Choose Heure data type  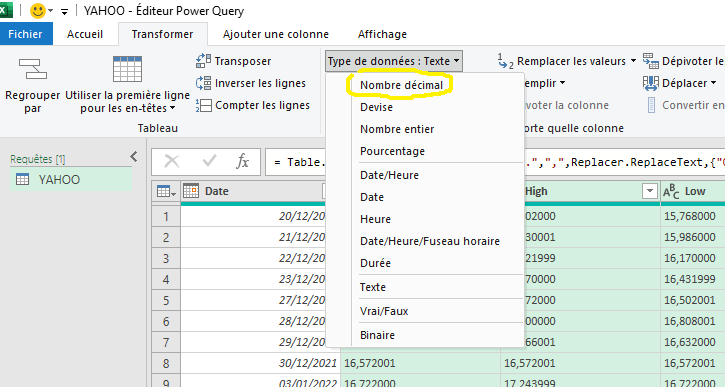375,219
